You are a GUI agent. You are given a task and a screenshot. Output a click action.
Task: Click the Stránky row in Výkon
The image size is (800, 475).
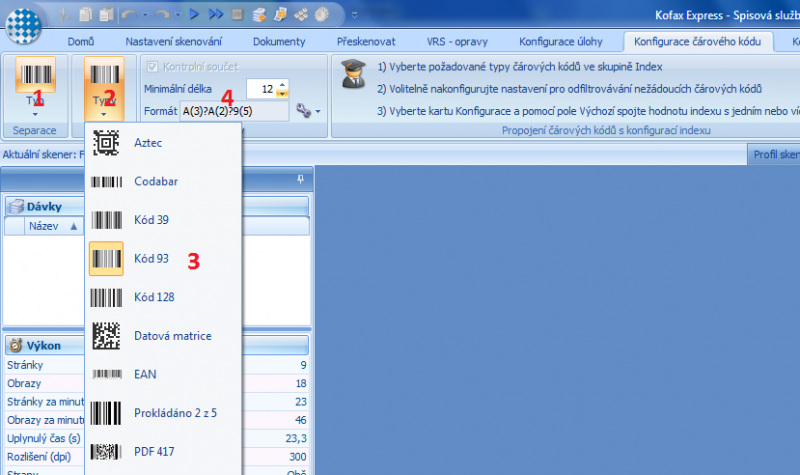156,365
